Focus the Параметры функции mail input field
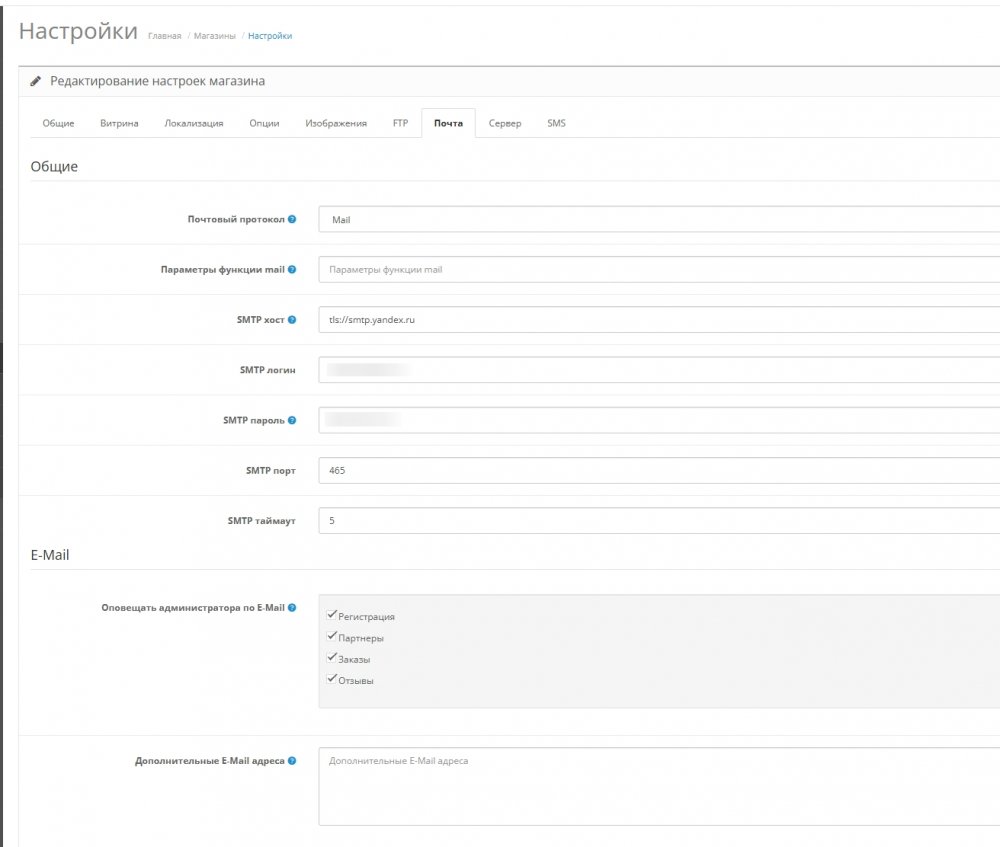The width and height of the screenshot is (1000, 847). point(659,269)
